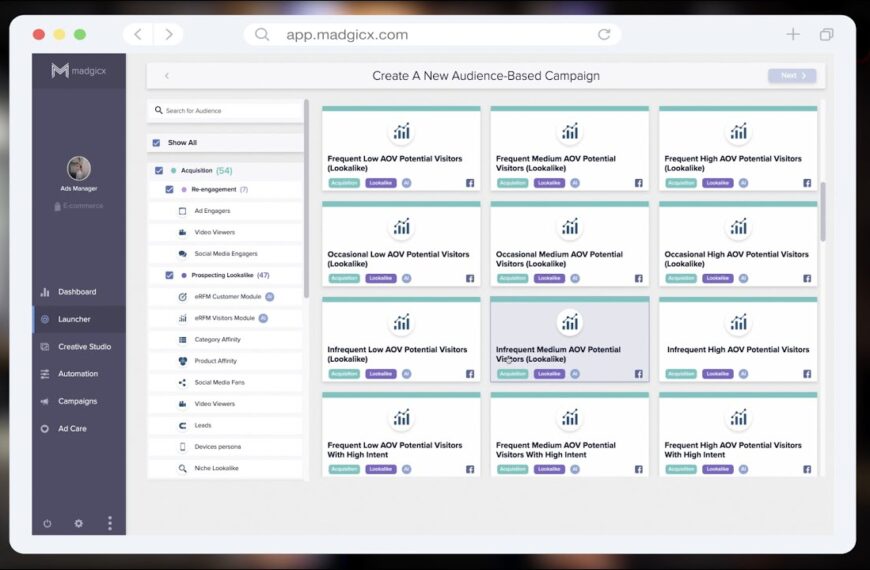Screen dimensions: 870x570
Task: Click the power icon in sidebar
Action: [x=47, y=523]
